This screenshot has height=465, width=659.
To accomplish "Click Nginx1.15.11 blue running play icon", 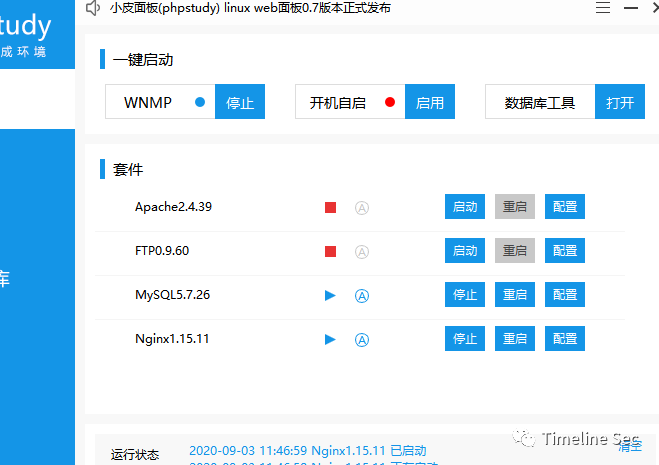I will point(330,339).
